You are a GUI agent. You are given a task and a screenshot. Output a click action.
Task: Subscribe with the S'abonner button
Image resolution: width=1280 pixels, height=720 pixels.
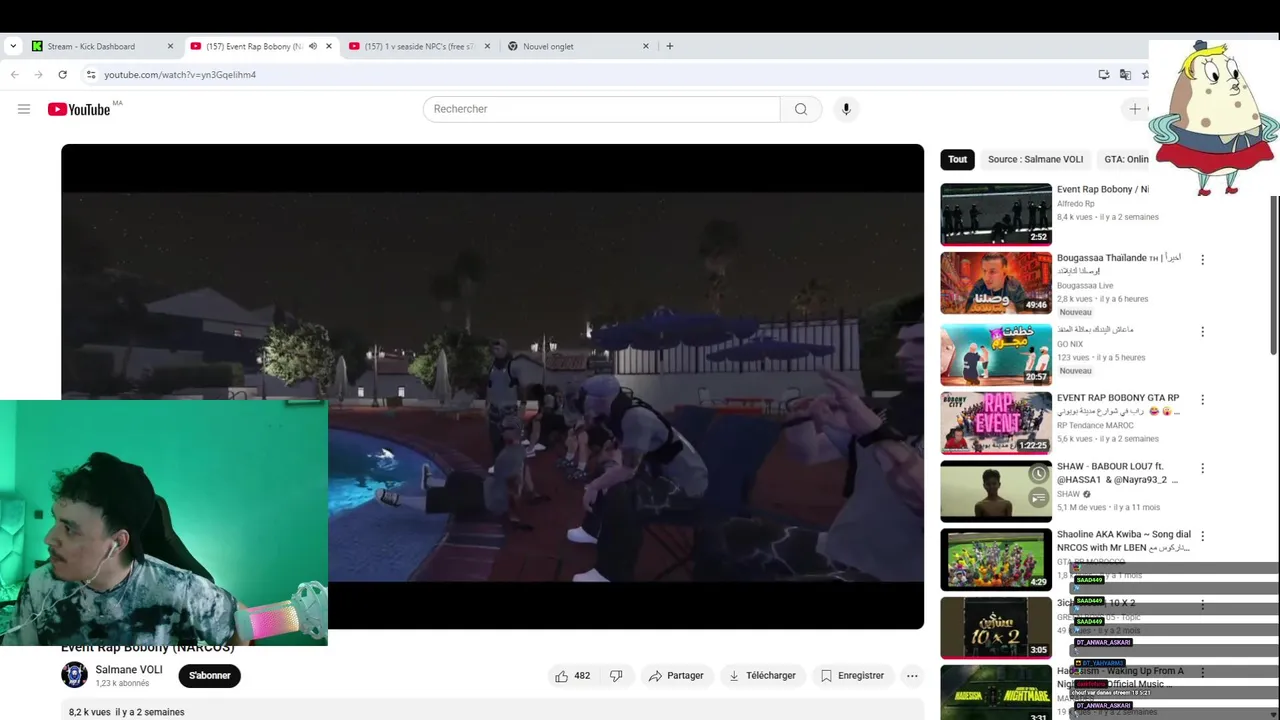coord(210,676)
